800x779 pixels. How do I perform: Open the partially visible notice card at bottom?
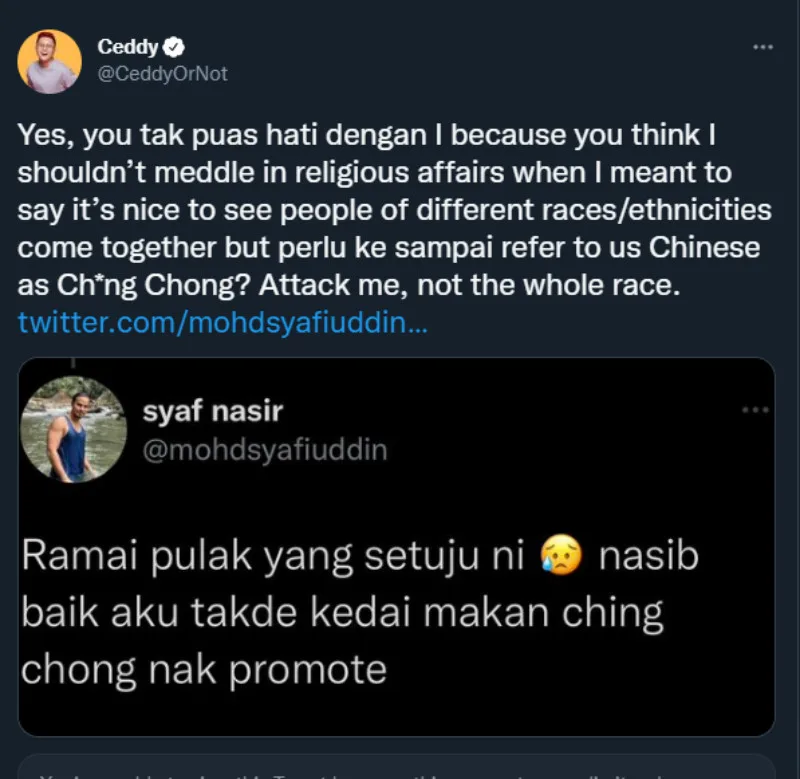[x=396, y=766]
